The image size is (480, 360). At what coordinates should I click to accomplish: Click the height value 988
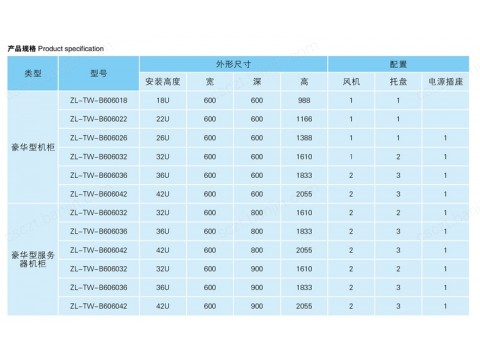click(304, 100)
